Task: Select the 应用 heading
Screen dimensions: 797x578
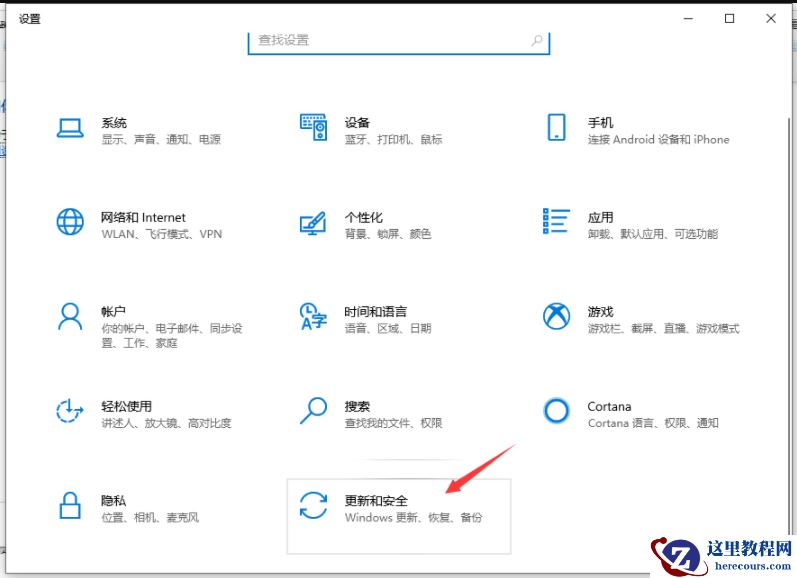Action: click(x=600, y=218)
